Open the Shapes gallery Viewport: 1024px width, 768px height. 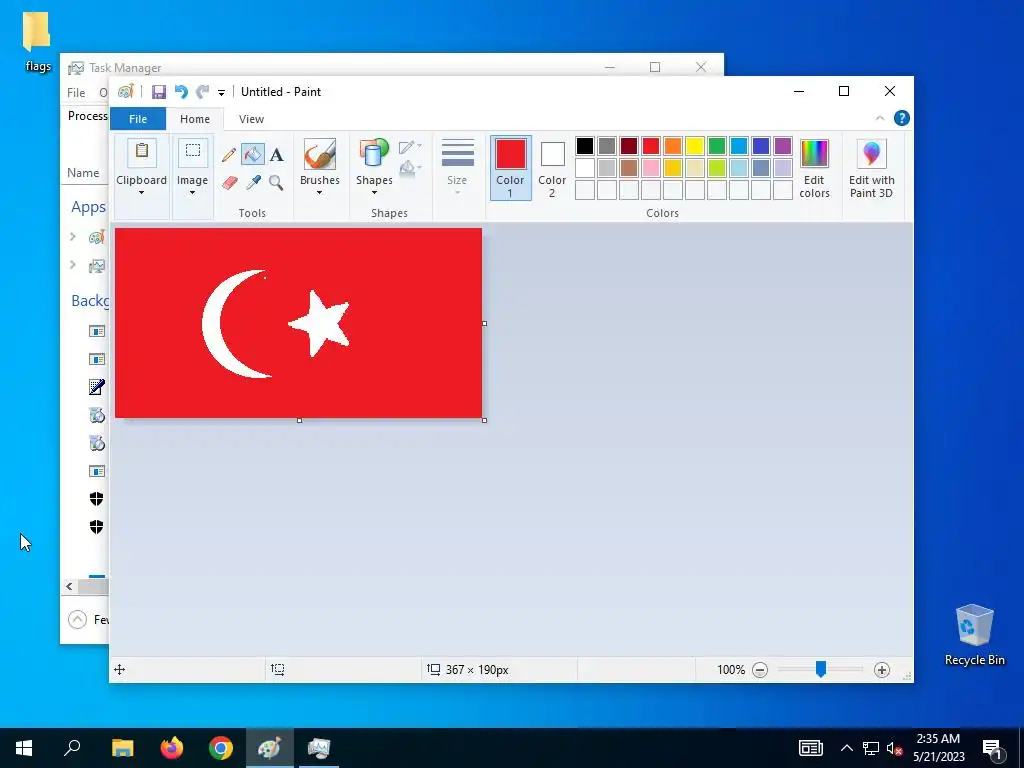(x=374, y=154)
